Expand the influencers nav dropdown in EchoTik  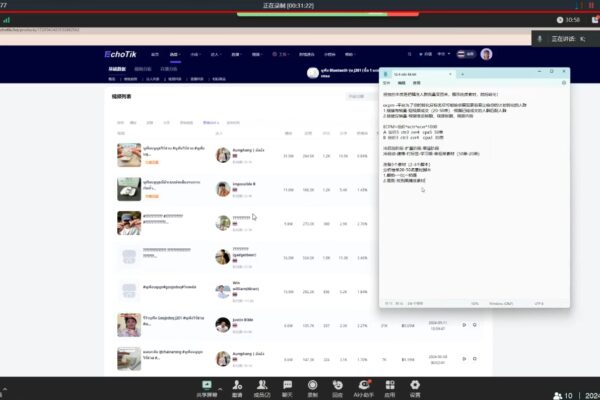[216, 54]
